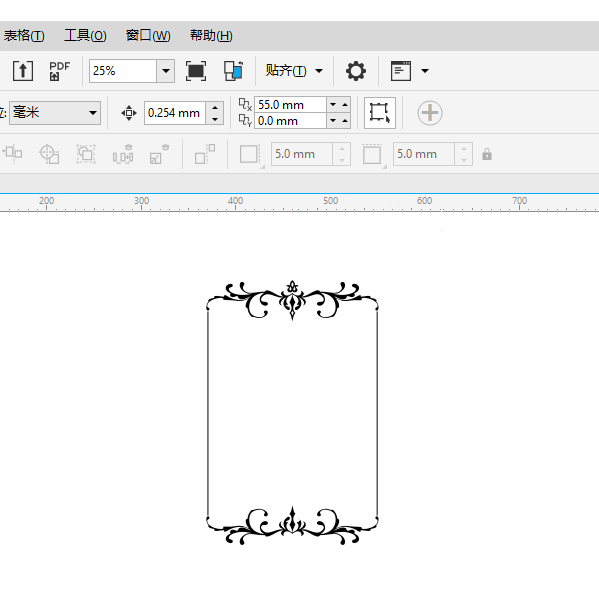Image resolution: width=599 pixels, height=592 pixels.
Task: Open the 工具(O) menu
Action: [x=85, y=36]
